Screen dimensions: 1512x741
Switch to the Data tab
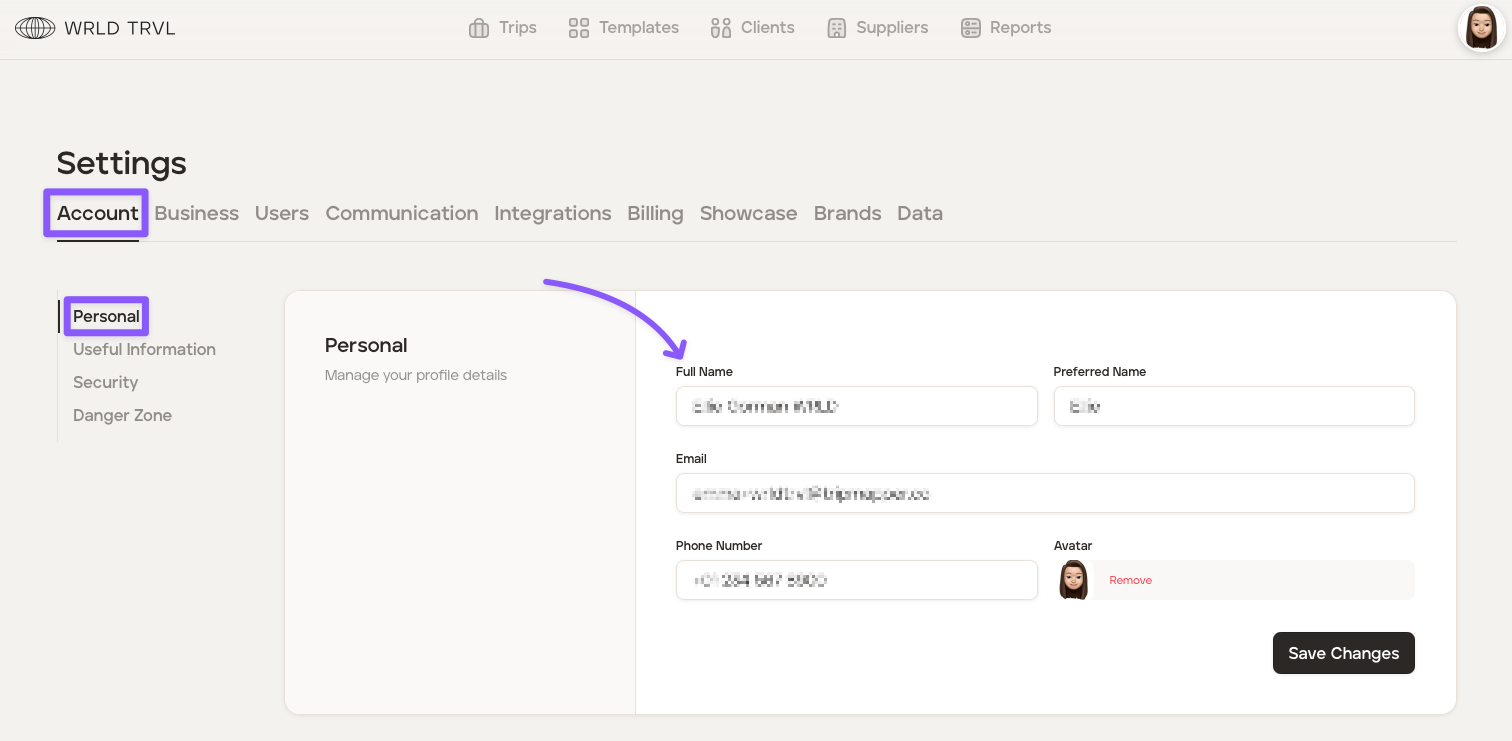[x=919, y=213]
